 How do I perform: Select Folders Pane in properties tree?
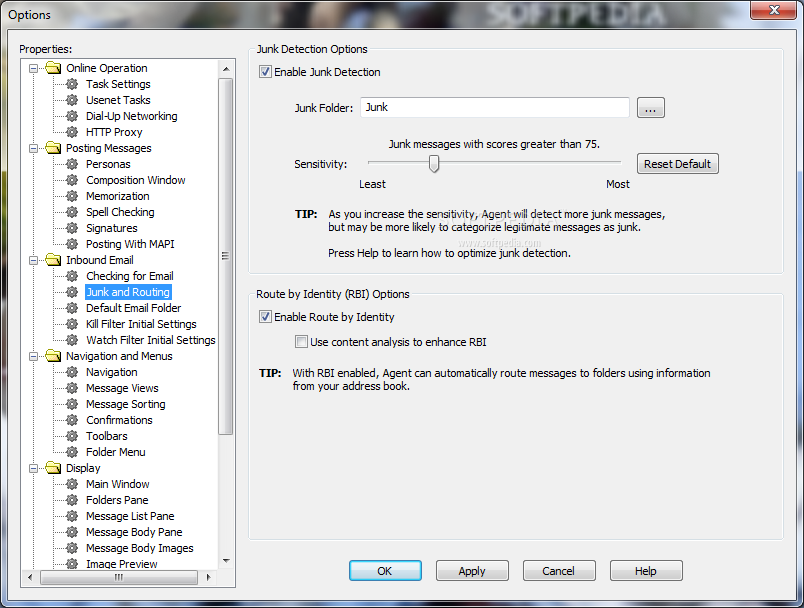click(117, 500)
